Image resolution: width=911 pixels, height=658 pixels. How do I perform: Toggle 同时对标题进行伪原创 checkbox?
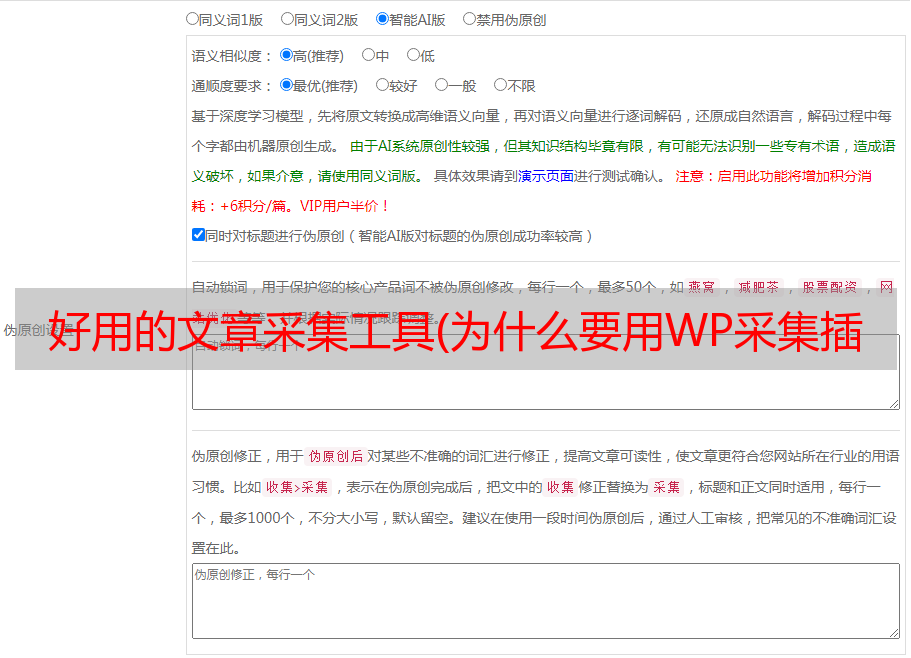coord(198,235)
